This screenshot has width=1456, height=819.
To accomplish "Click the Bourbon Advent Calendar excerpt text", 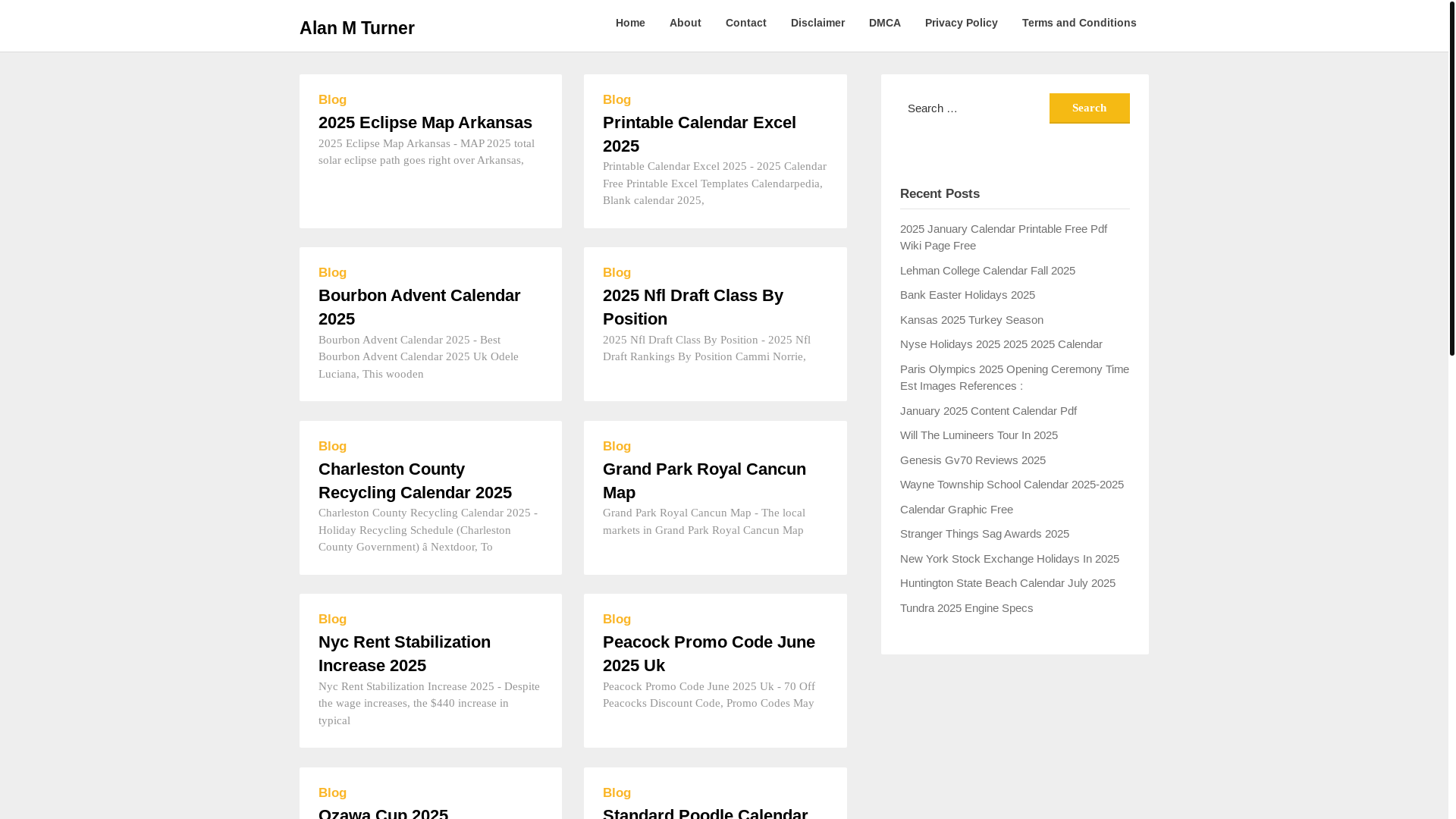I will coord(419,357).
